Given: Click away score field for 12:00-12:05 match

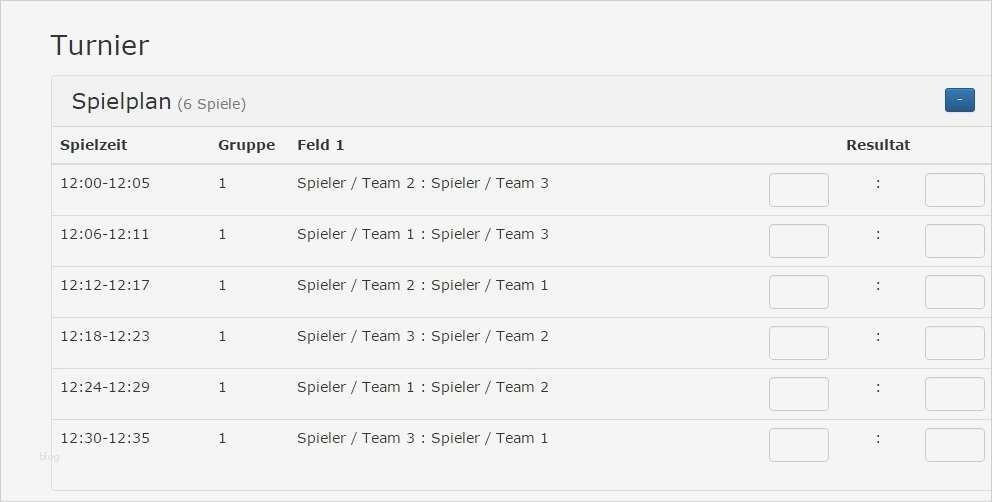Looking at the screenshot, I should tap(954, 190).
